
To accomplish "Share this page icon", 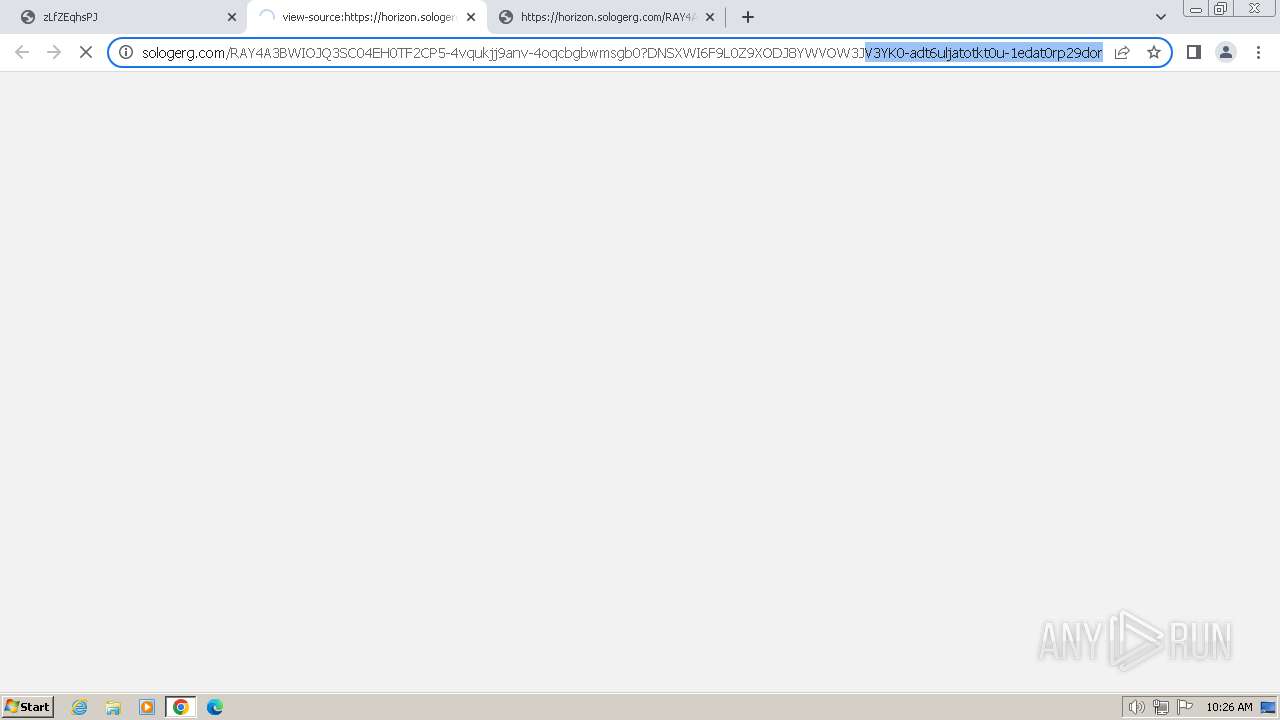I will pyautogui.click(x=1122, y=52).
